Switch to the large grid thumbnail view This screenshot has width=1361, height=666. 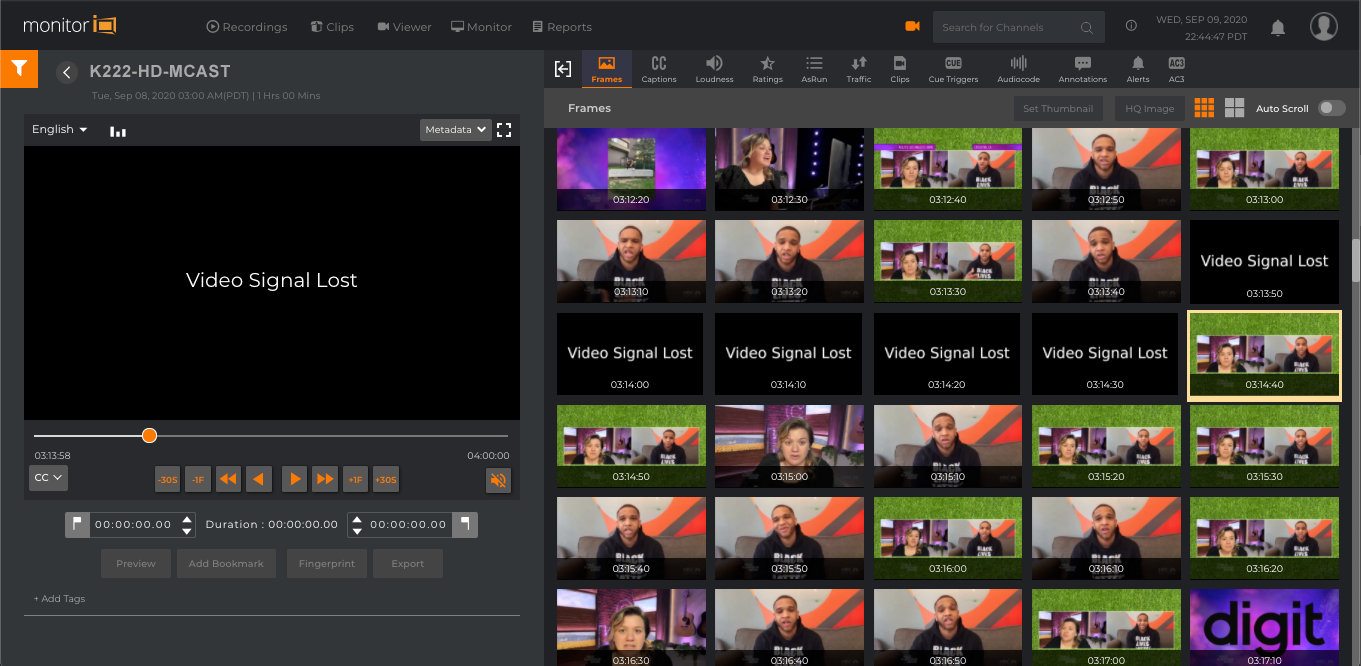1235,108
